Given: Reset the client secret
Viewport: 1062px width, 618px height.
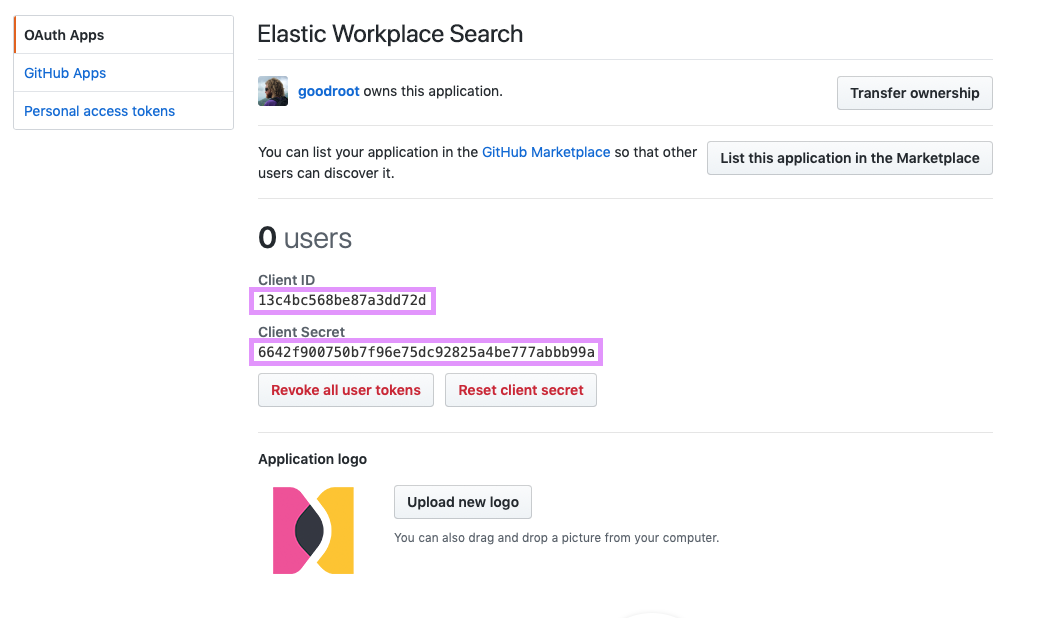Looking at the screenshot, I should [520, 390].
